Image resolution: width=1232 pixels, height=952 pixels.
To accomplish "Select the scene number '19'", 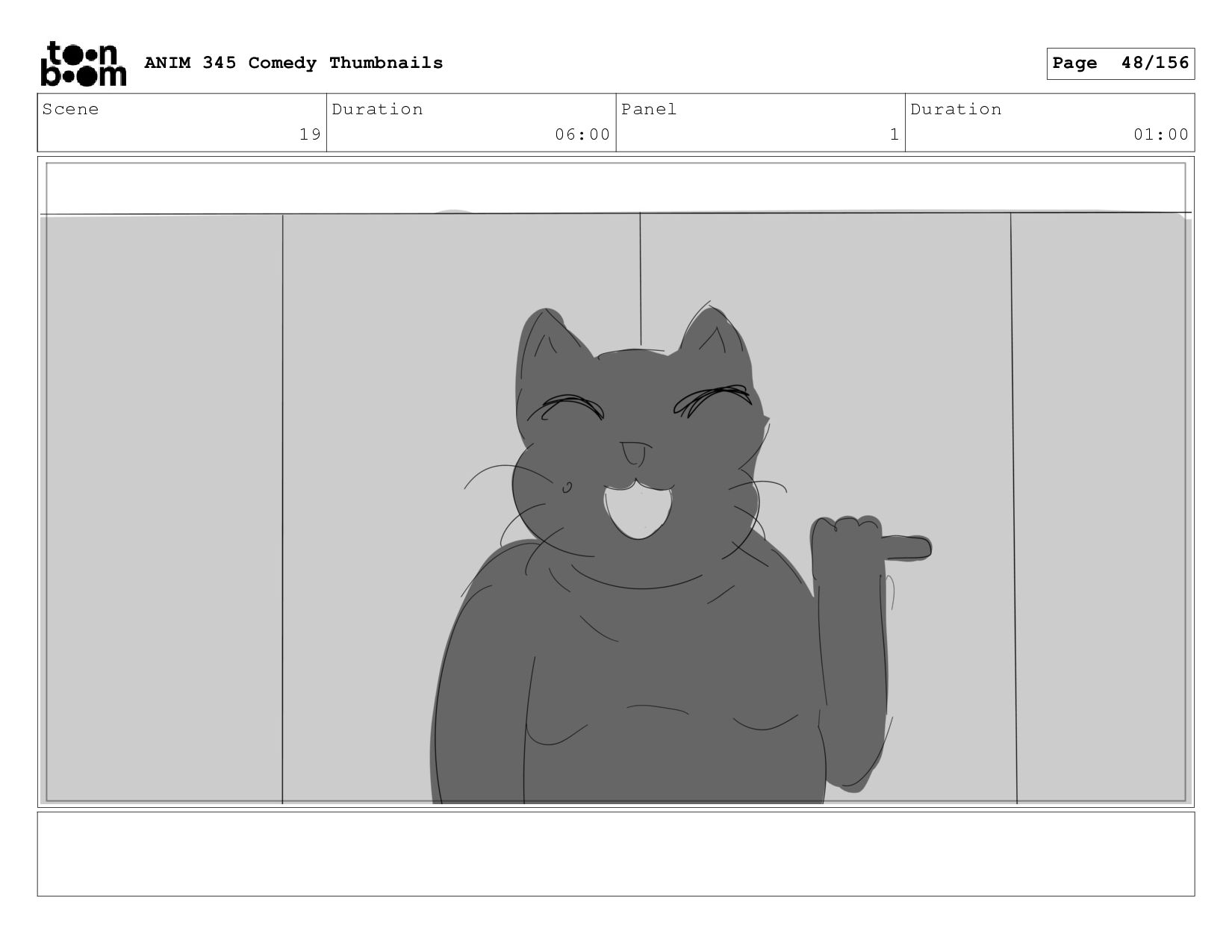I will 310,134.
